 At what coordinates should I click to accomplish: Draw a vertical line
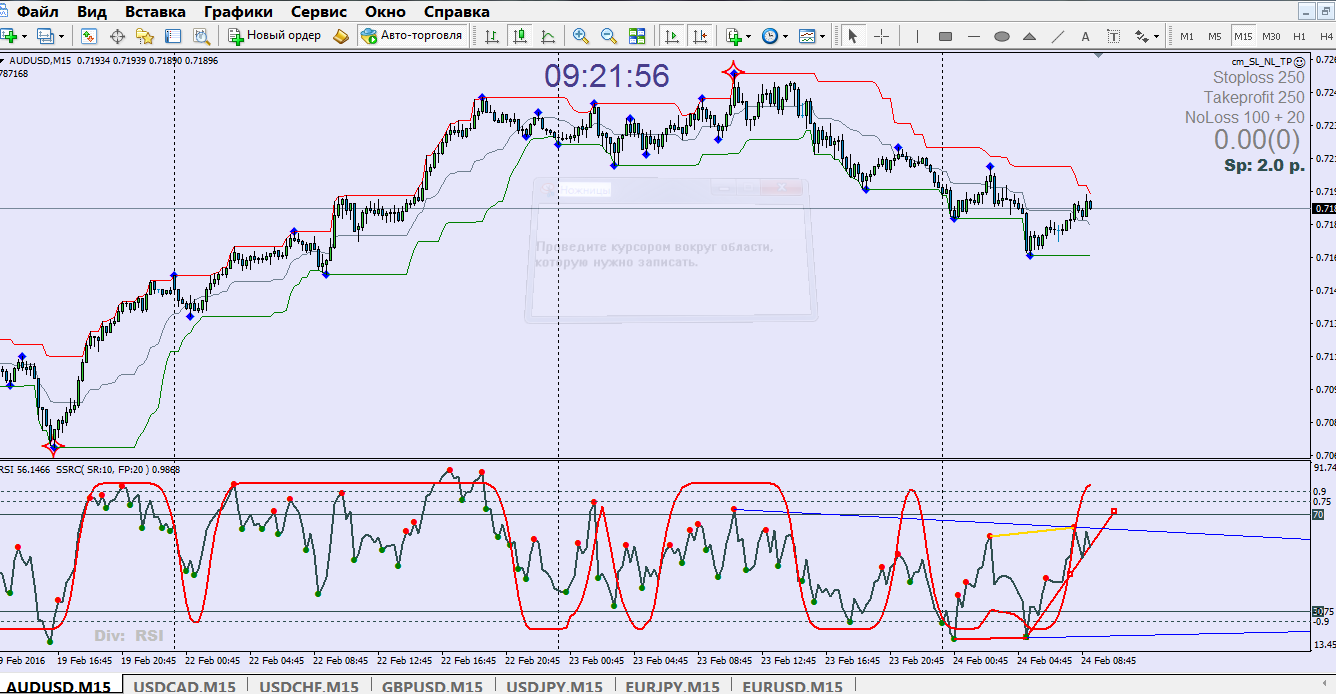click(x=916, y=36)
